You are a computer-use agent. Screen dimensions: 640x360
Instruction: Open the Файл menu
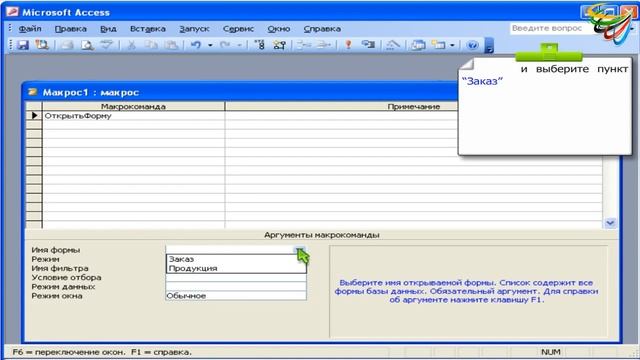pos(30,29)
